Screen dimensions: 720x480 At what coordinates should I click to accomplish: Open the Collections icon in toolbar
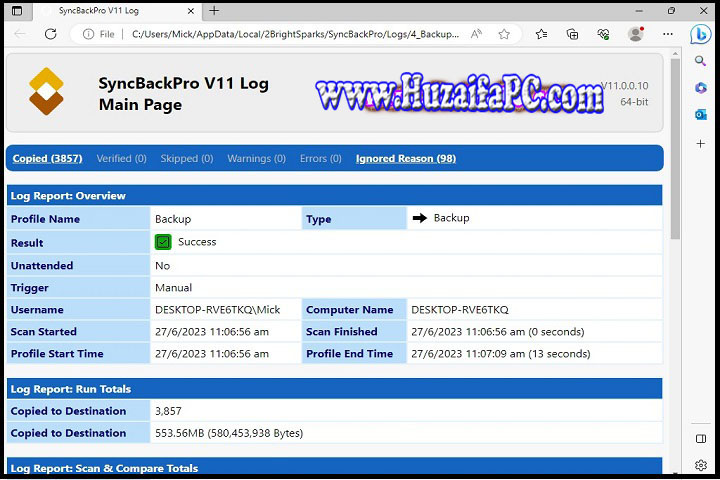[572, 34]
